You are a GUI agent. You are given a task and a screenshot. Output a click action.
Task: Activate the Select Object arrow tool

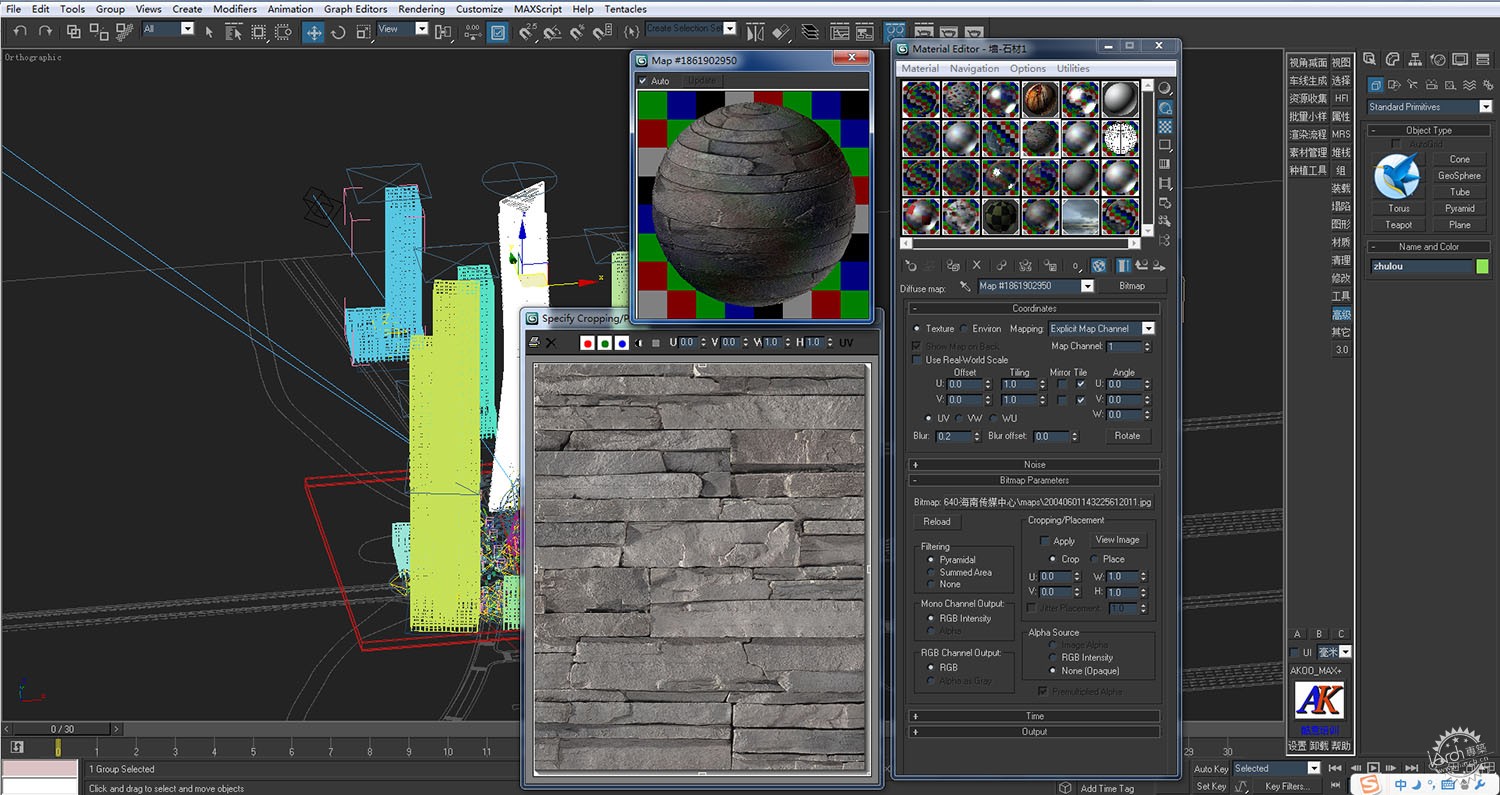pos(209,32)
